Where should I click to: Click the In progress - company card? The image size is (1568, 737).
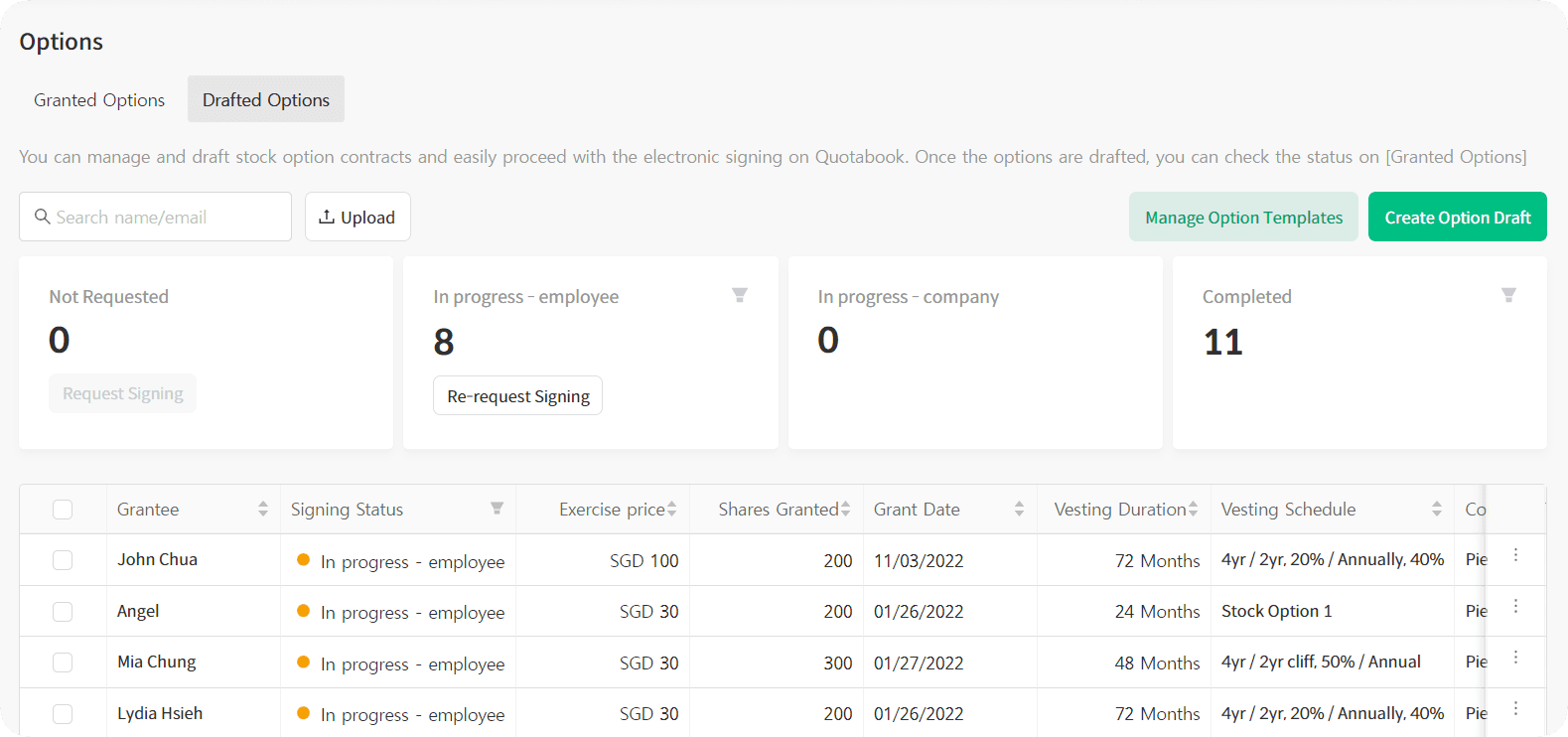click(975, 353)
